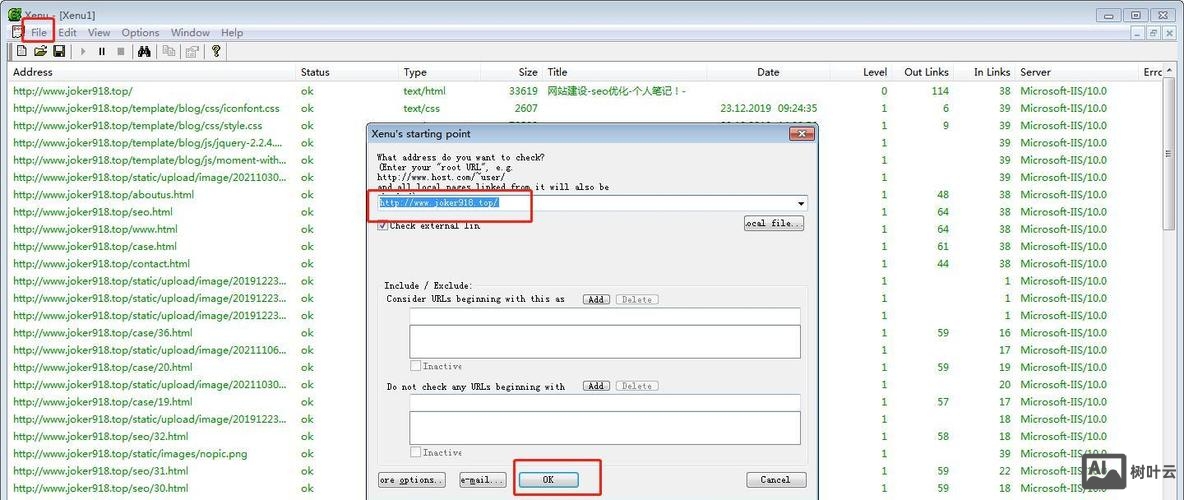Click the Local file button
This screenshot has width=1184, height=500.
[x=774, y=224]
